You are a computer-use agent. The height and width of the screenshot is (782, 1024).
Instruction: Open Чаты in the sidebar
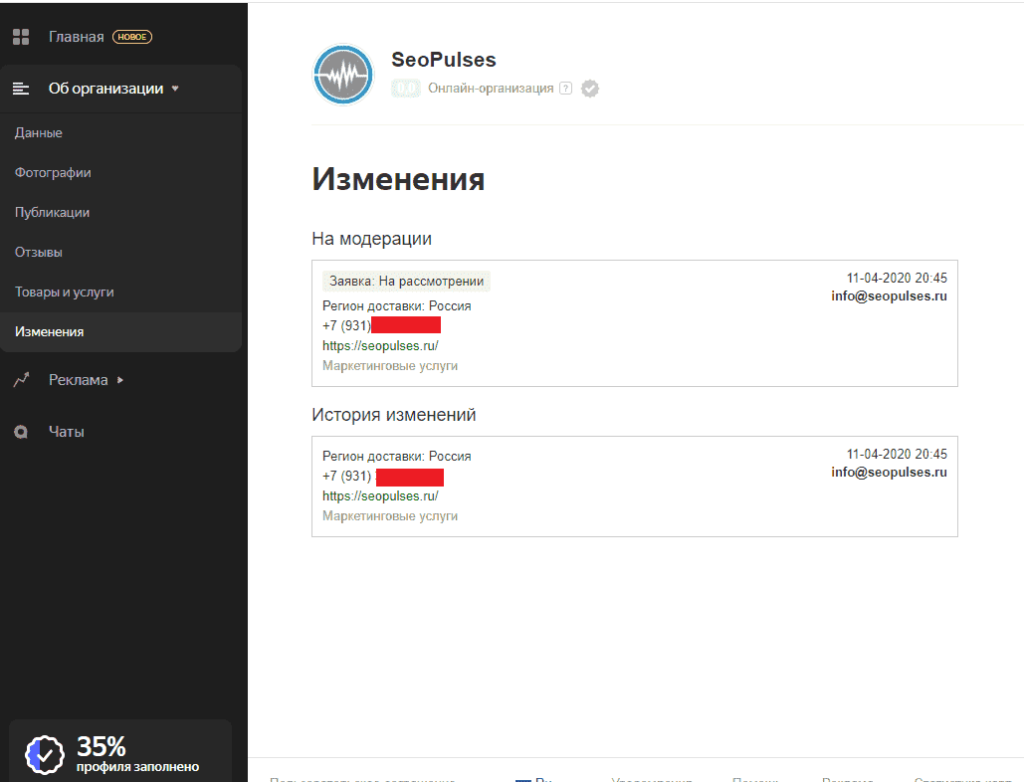point(66,432)
